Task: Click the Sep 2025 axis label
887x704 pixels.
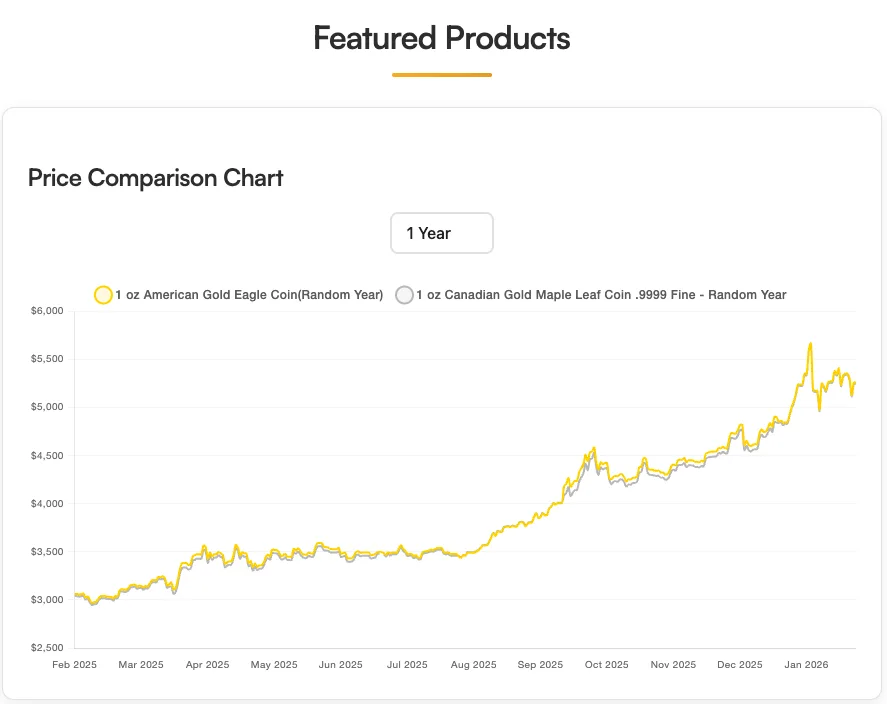Action: tap(540, 664)
